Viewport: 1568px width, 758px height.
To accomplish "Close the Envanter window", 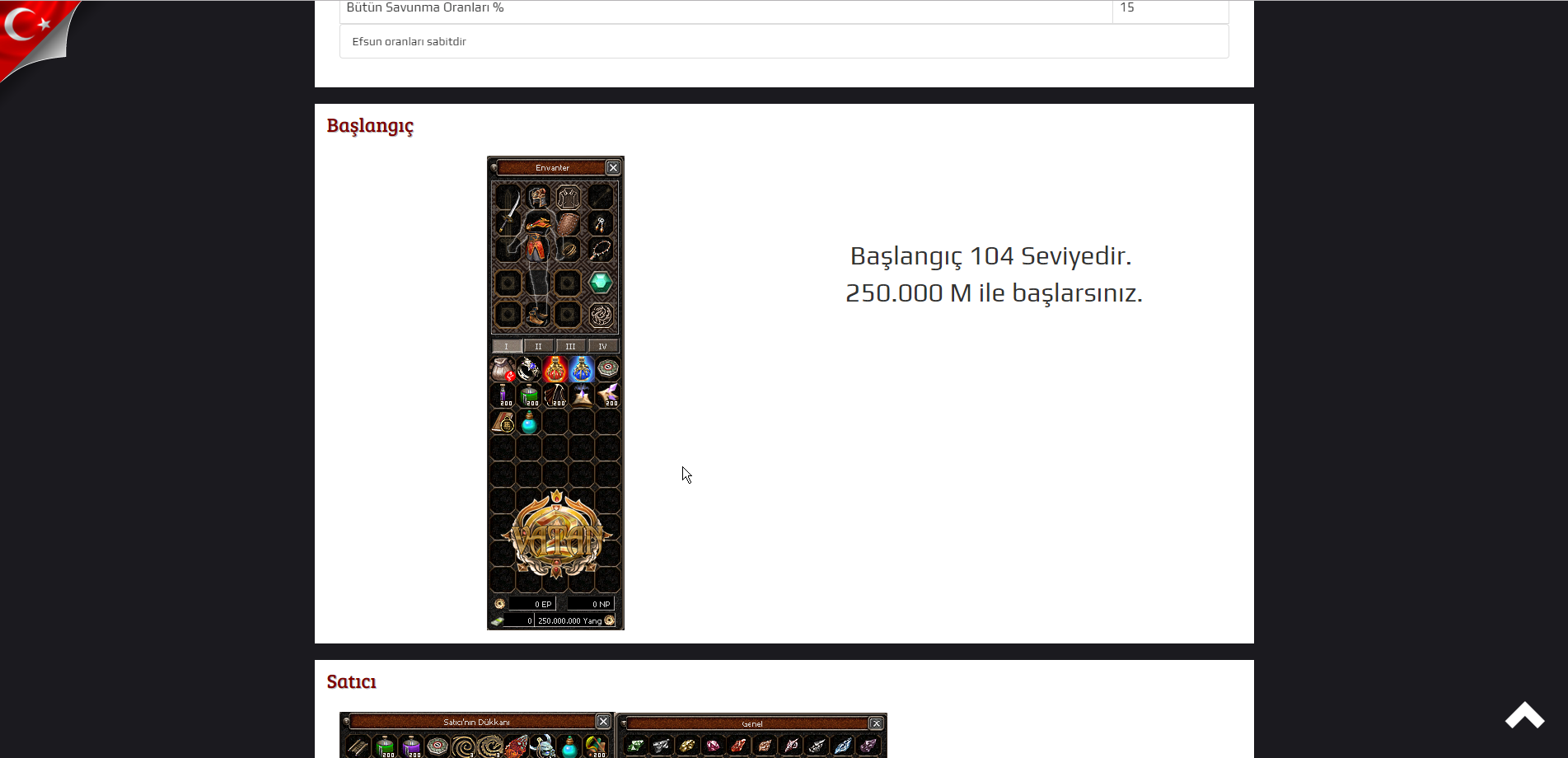I will 613,167.
